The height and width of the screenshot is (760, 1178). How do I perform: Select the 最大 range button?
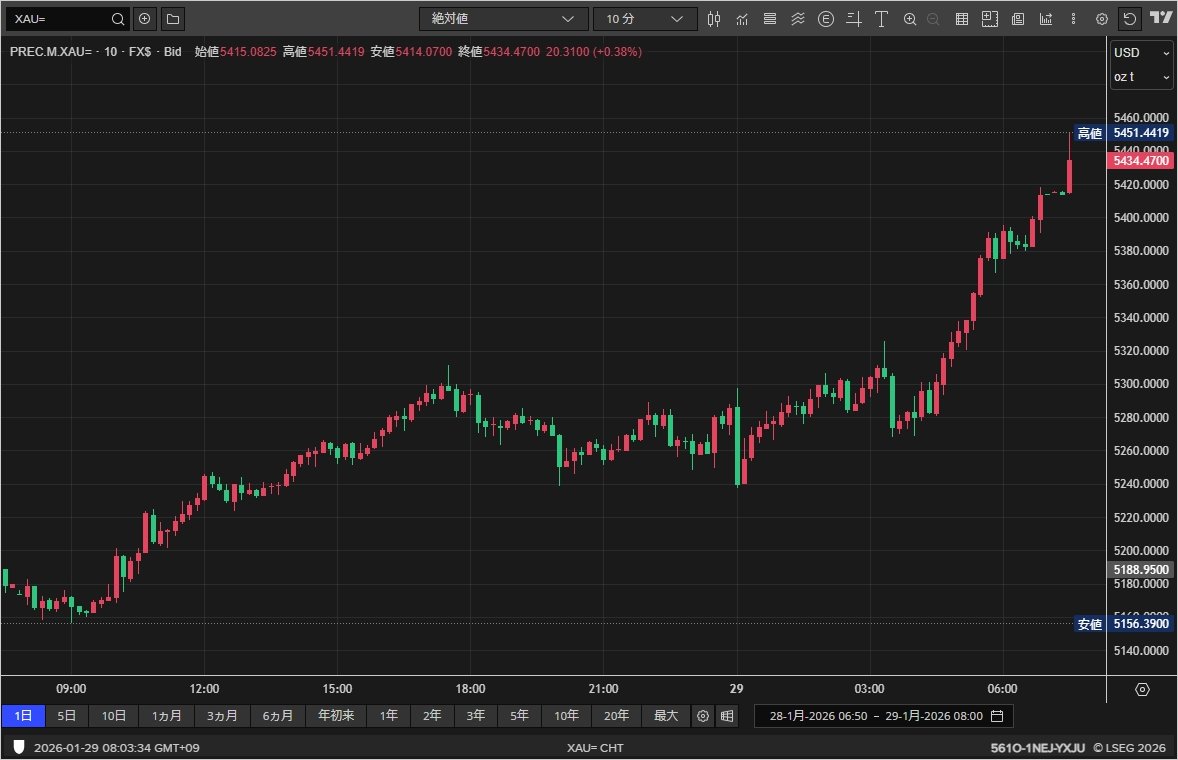click(x=666, y=716)
